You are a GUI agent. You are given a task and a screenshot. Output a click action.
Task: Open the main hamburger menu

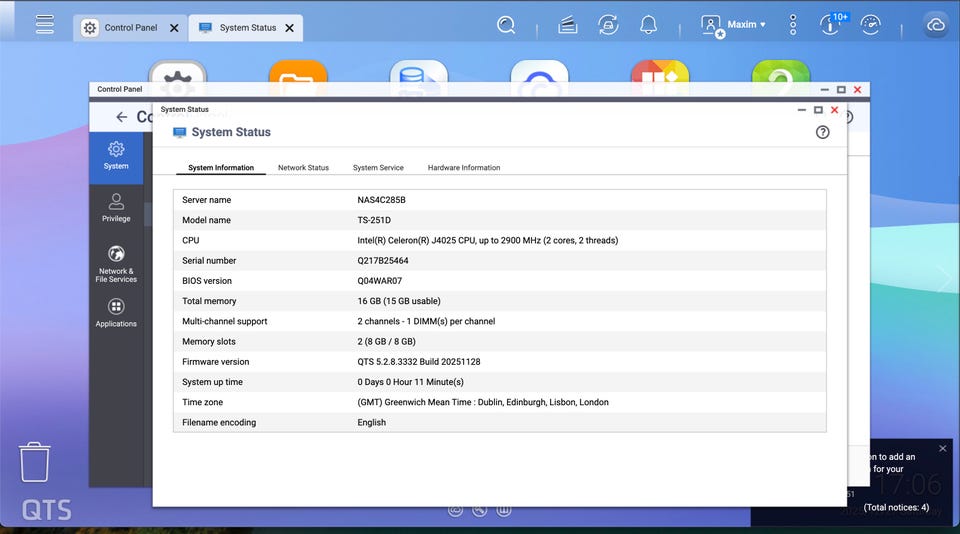45,25
